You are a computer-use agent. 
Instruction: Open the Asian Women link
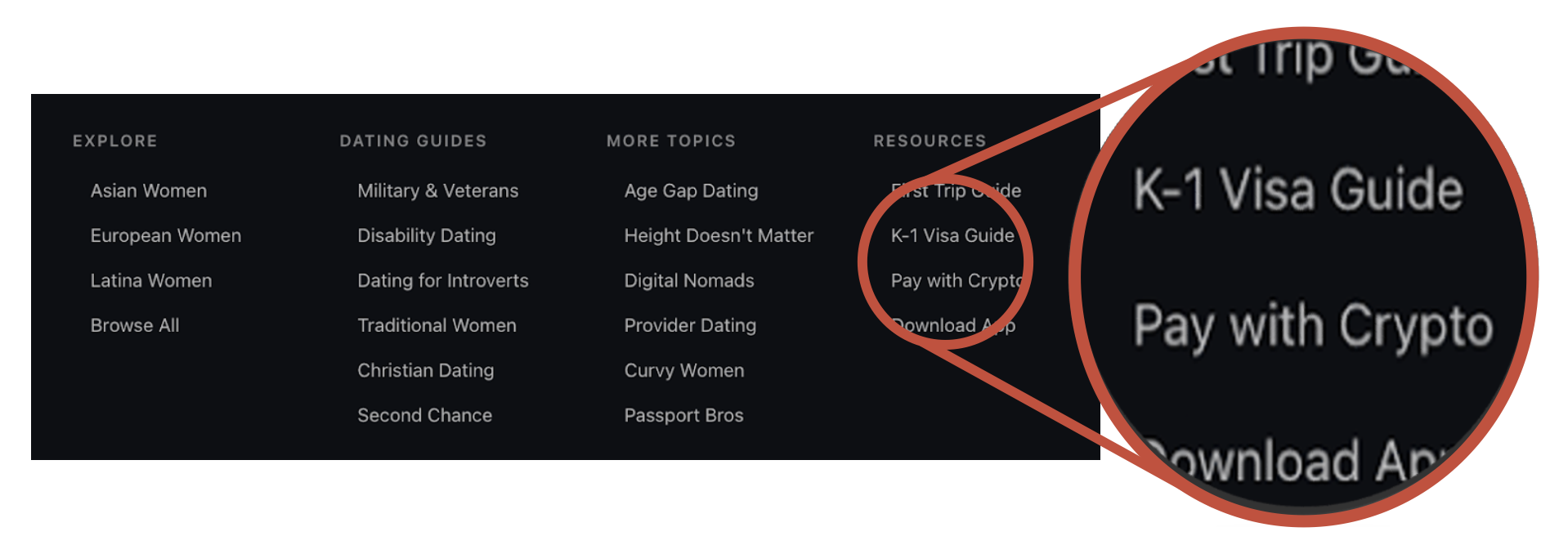pos(148,190)
